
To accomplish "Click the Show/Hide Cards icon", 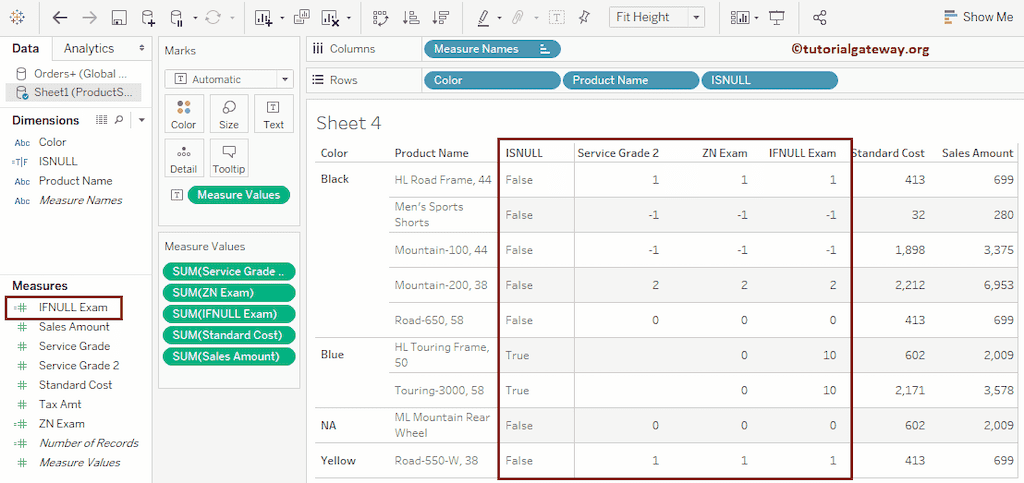I will (x=741, y=18).
